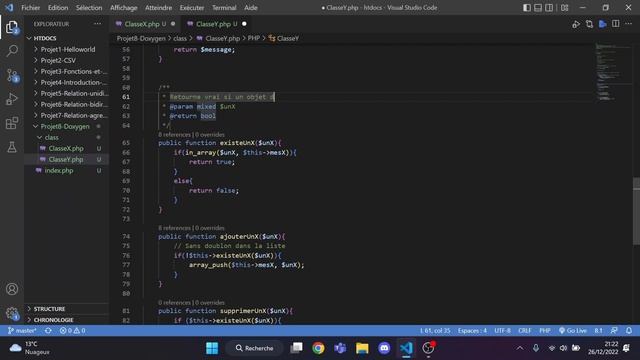The width and height of the screenshot is (640, 360).
Task: Synchronize changes in status bar
Action: tap(48, 331)
